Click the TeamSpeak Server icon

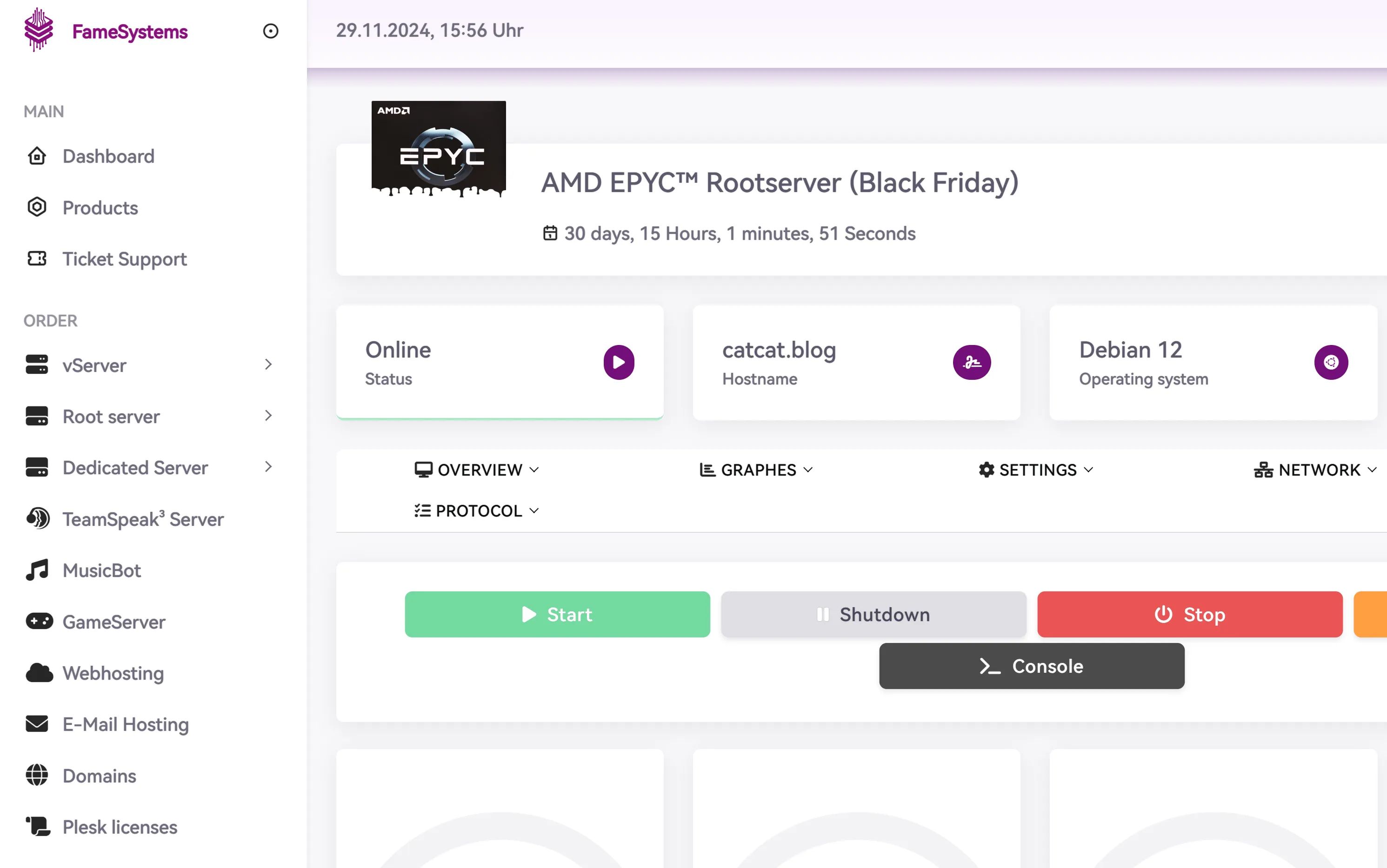38,518
